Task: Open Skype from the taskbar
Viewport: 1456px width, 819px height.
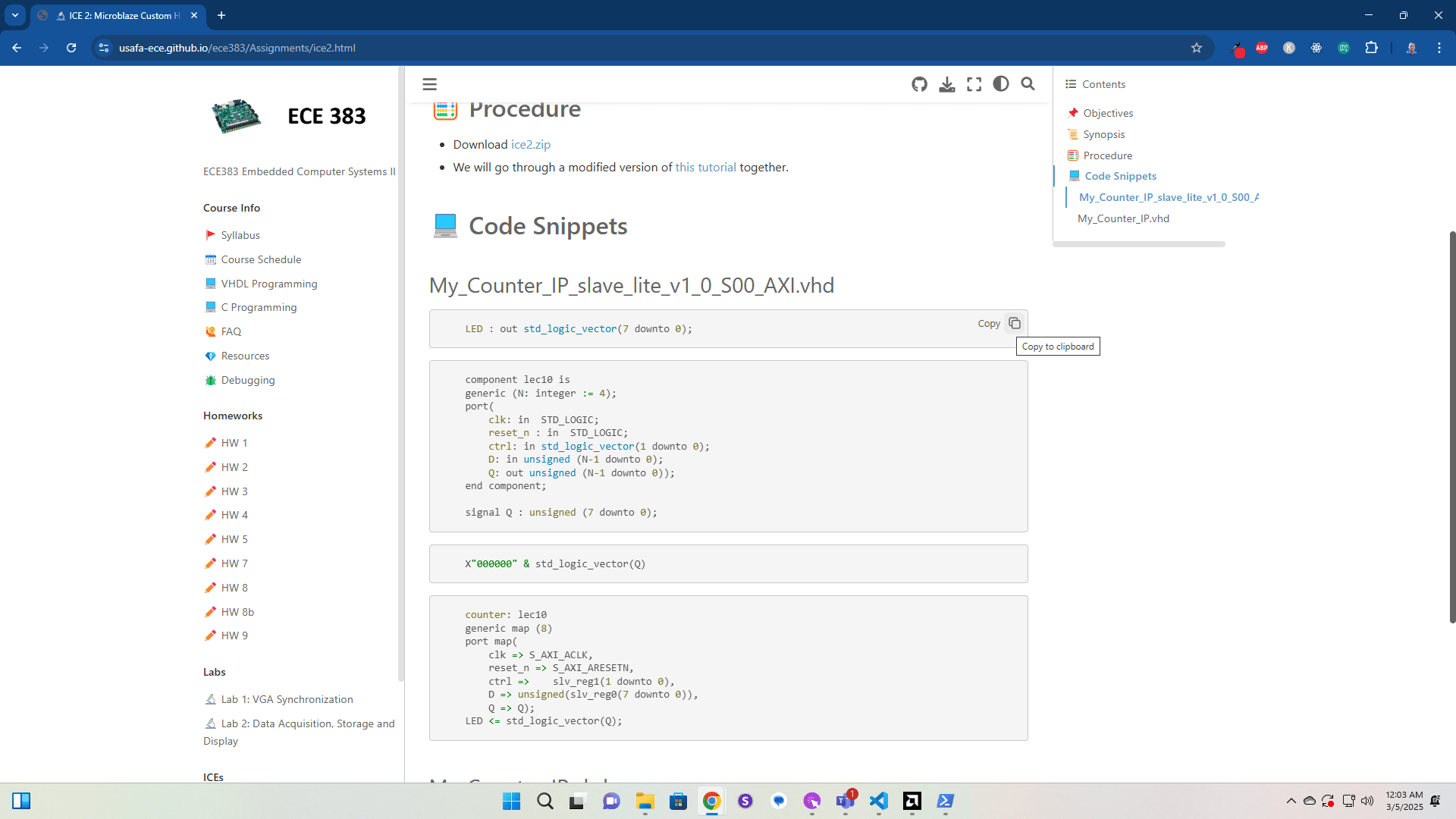Action: point(745,802)
